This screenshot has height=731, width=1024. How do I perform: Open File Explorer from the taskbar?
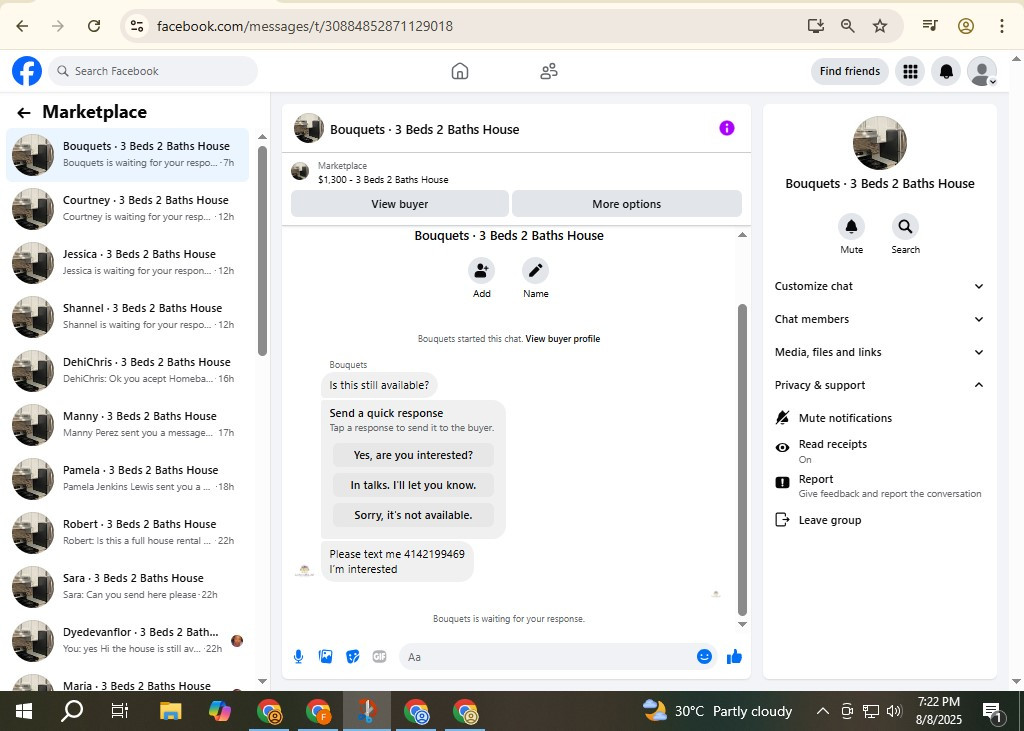point(170,711)
